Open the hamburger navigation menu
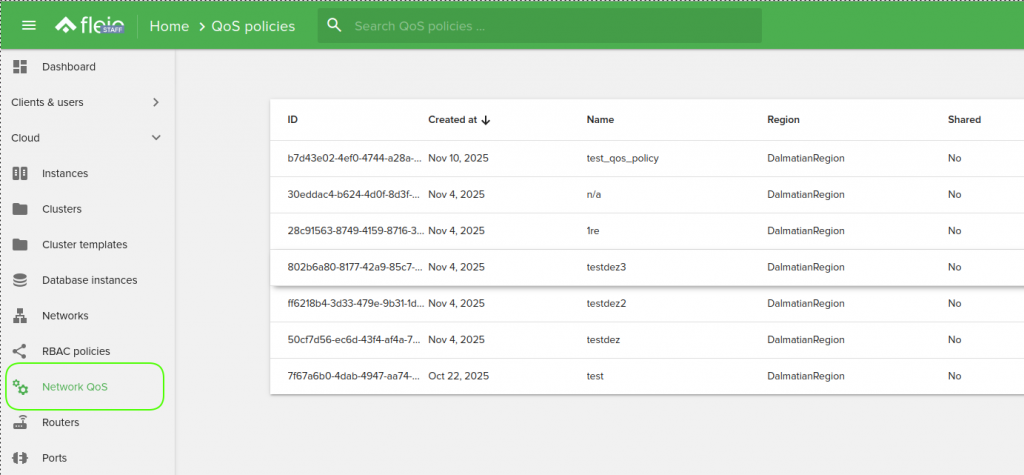The width and height of the screenshot is (1024, 475). pyautogui.click(x=28, y=26)
